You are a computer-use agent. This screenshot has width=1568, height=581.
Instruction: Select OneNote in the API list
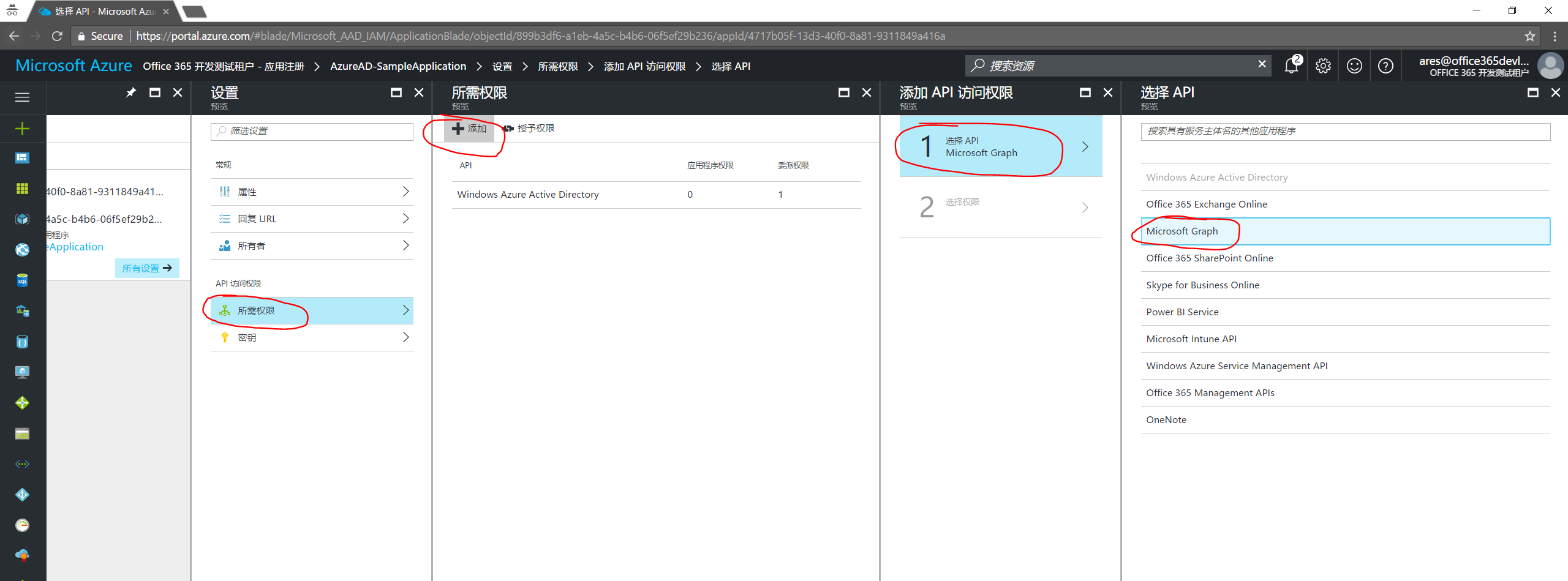1345,420
